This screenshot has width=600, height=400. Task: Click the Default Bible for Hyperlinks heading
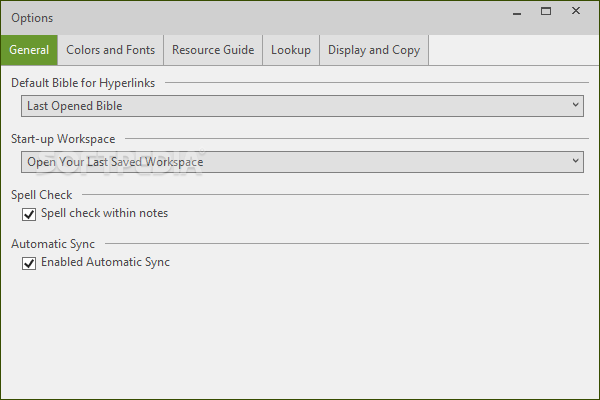click(83, 83)
